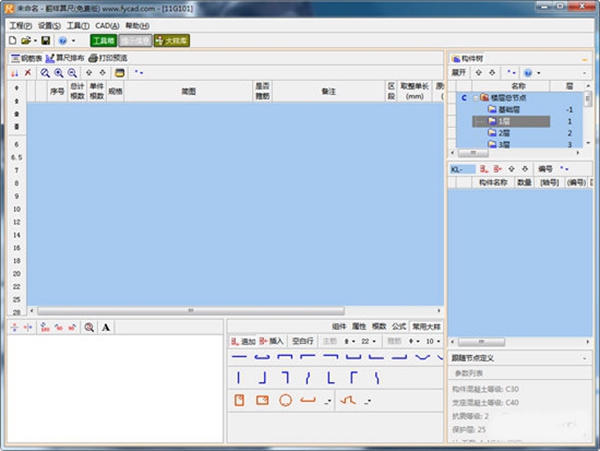This screenshot has width=600, height=451.
Task: Switch to the 公式 tab
Action: 398,327
